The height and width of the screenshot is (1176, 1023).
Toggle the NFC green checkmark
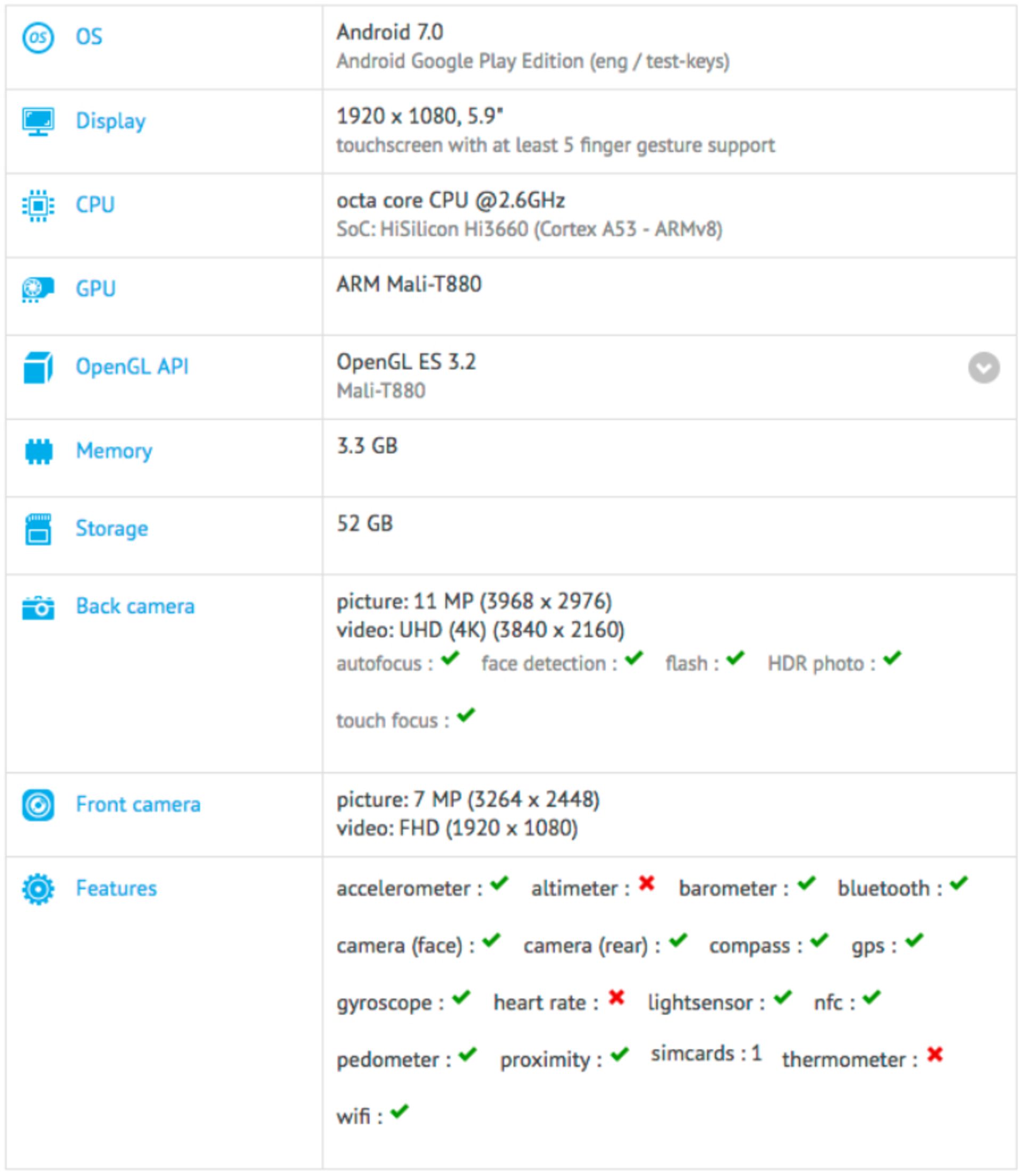(x=871, y=998)
